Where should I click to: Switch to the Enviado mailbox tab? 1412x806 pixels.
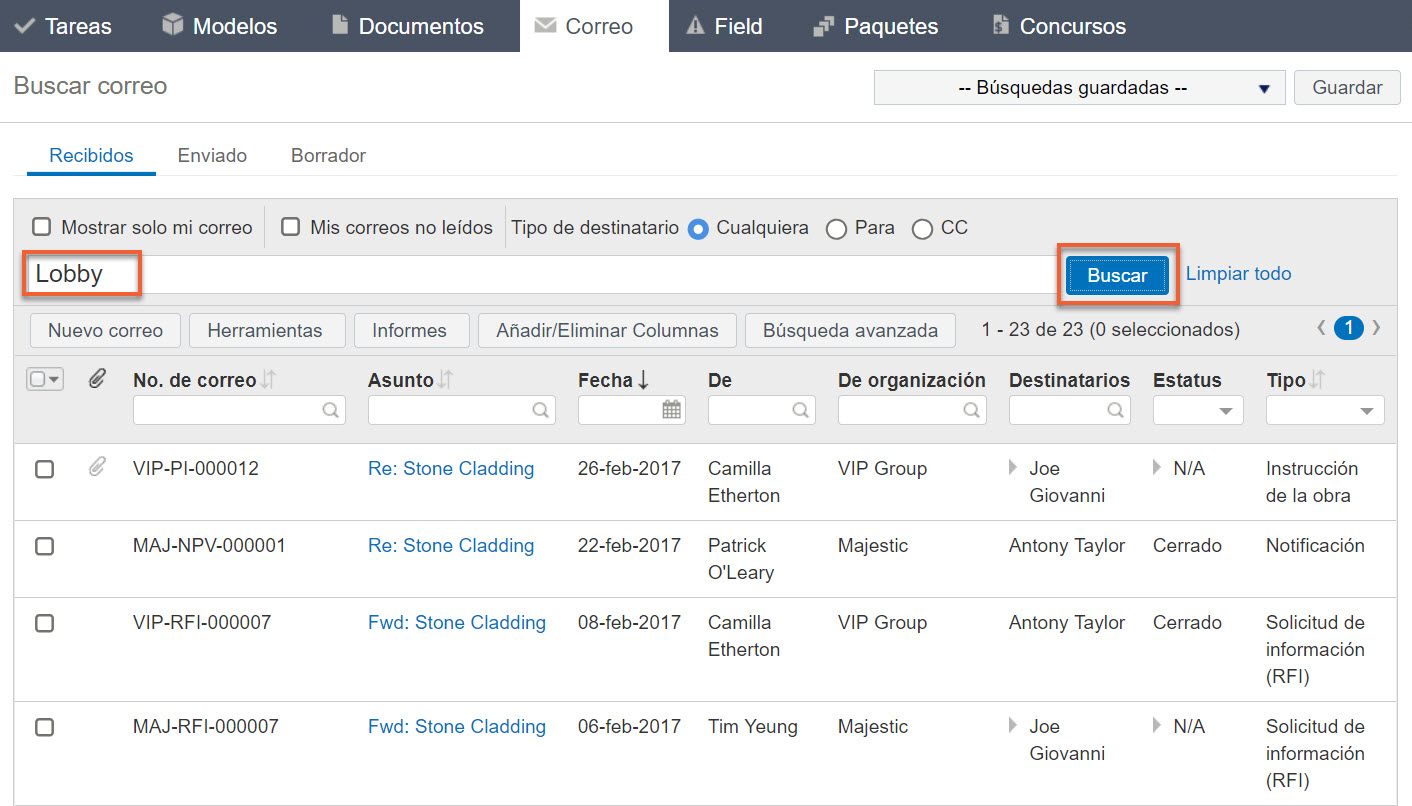point(212,156)
